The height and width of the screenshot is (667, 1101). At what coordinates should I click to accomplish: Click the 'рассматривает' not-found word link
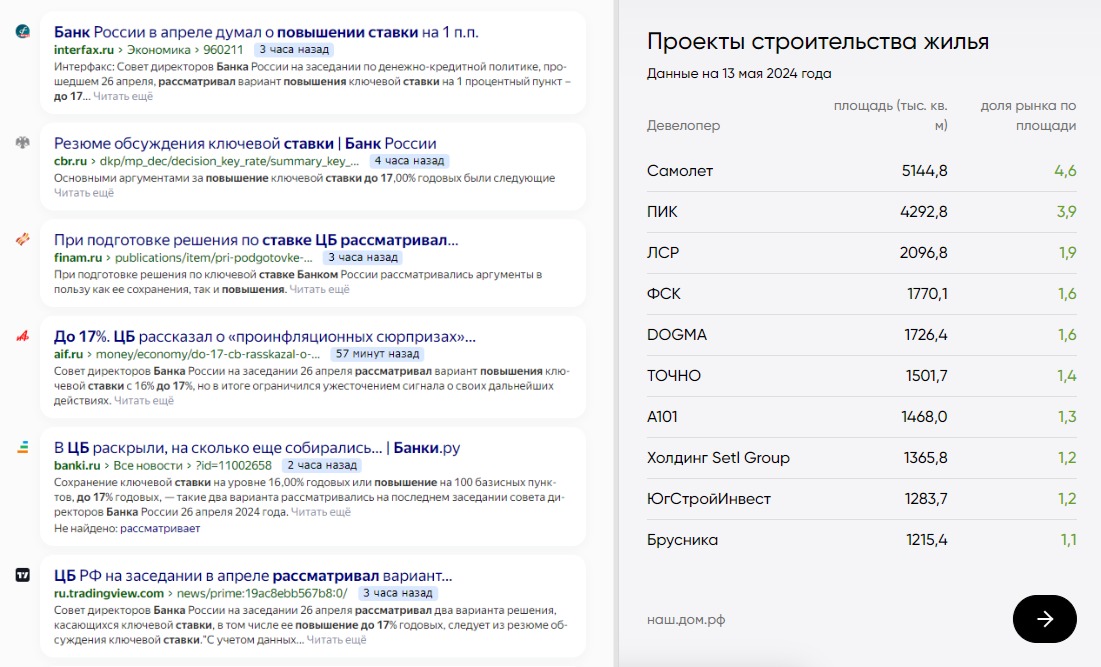point(160,528)
